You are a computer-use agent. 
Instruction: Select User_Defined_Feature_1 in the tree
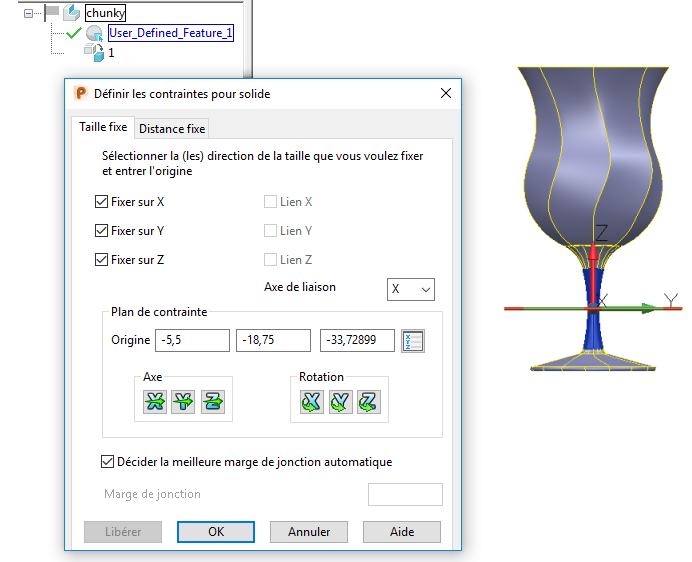(x=170, y=33)
